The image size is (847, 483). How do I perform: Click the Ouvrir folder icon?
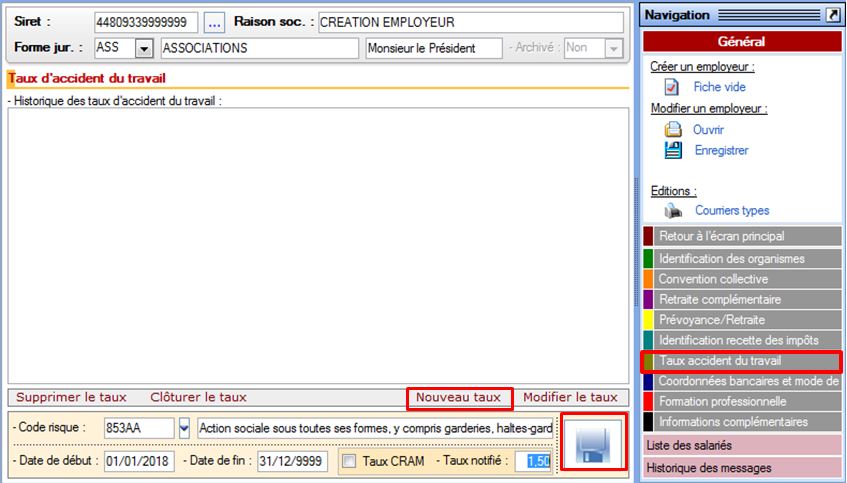click(673, 129)
